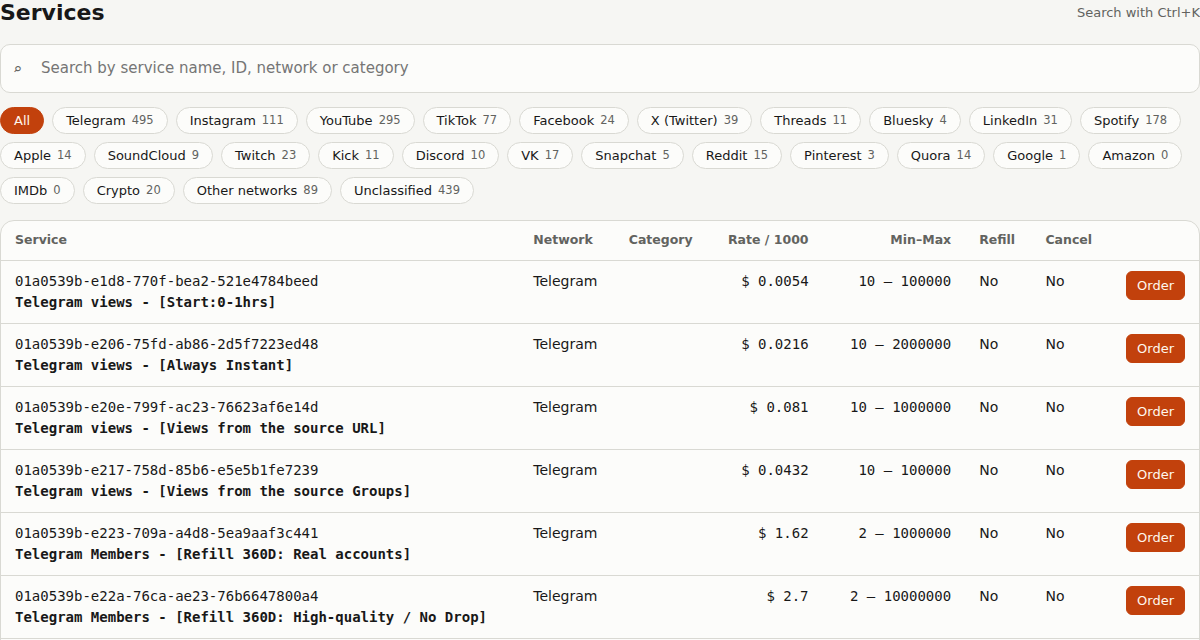Filter services by Facebook
The height and width of the screenshot is (640, 1200).
tap(574, 121)
